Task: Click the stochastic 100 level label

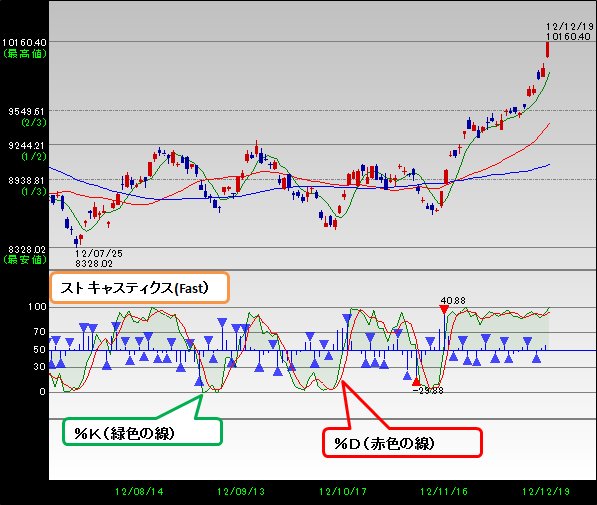Action: [x=37, y=307]
